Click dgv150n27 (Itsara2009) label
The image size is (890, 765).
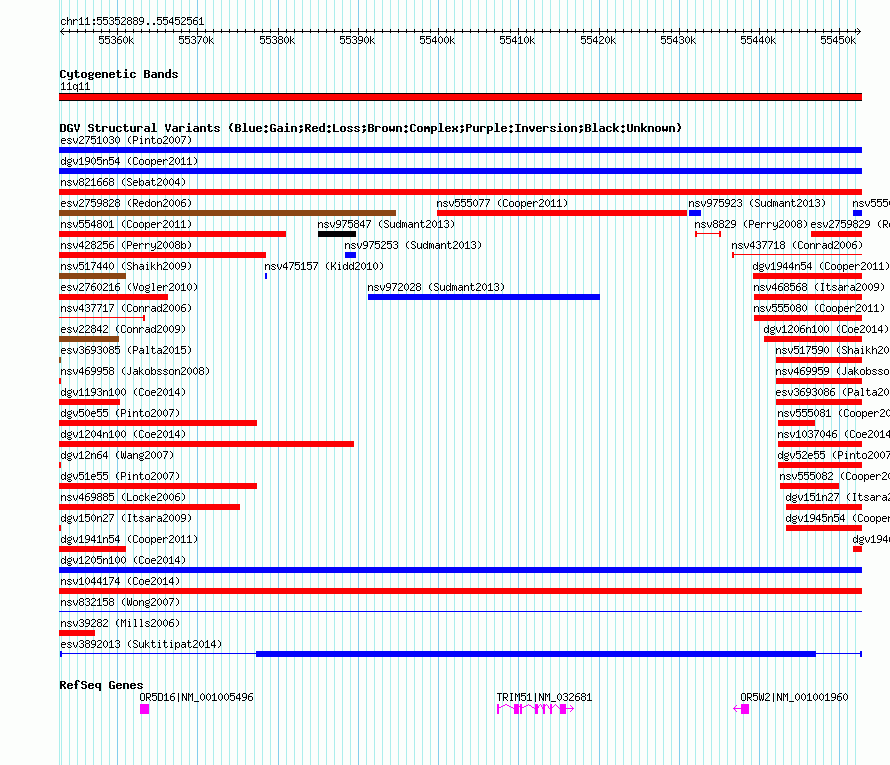tap(126, 518)
